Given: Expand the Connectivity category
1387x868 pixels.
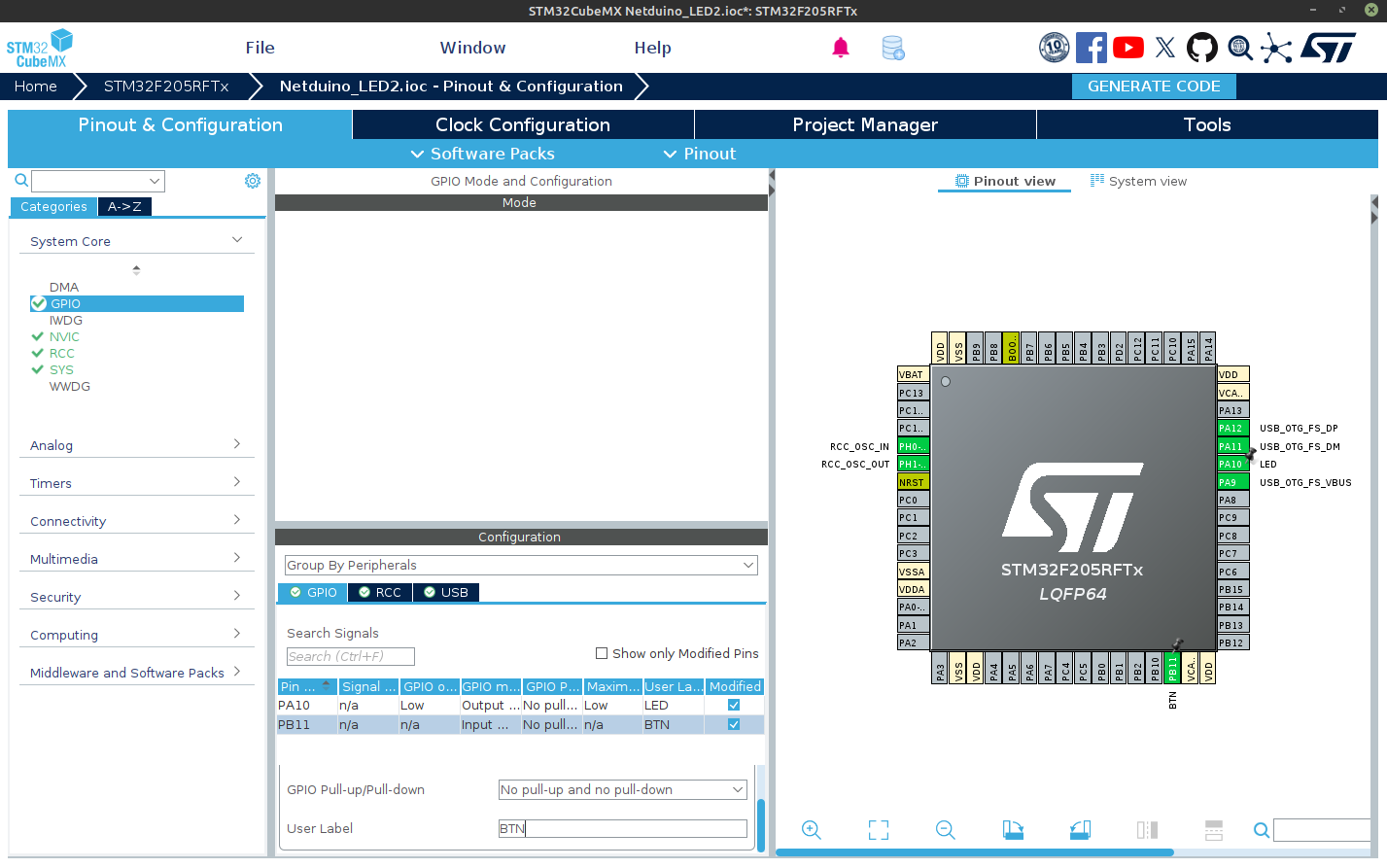Looking at the screenshot, I should 236,521.
